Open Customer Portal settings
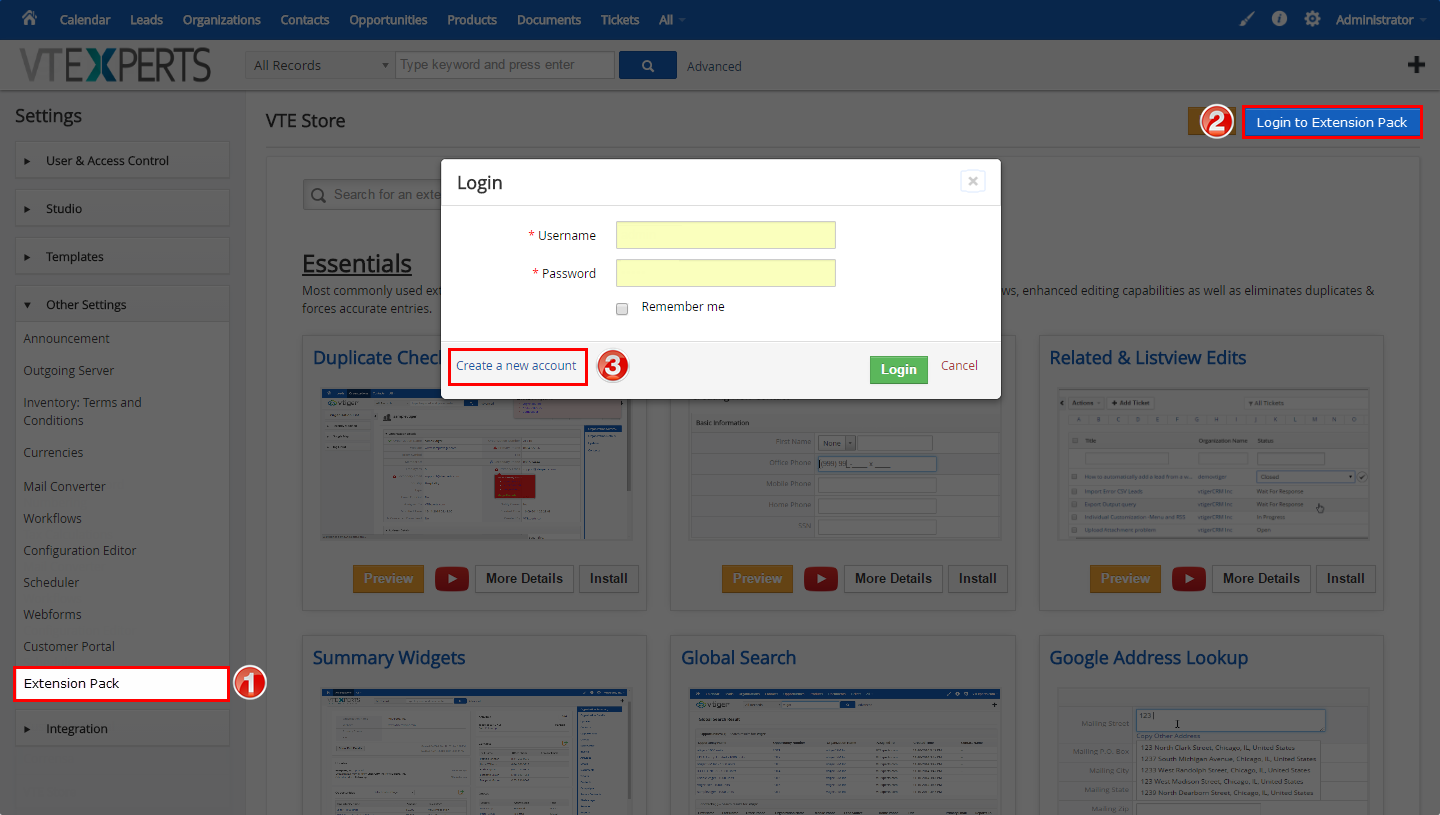Screen dimensions: 1440x815 69,646
